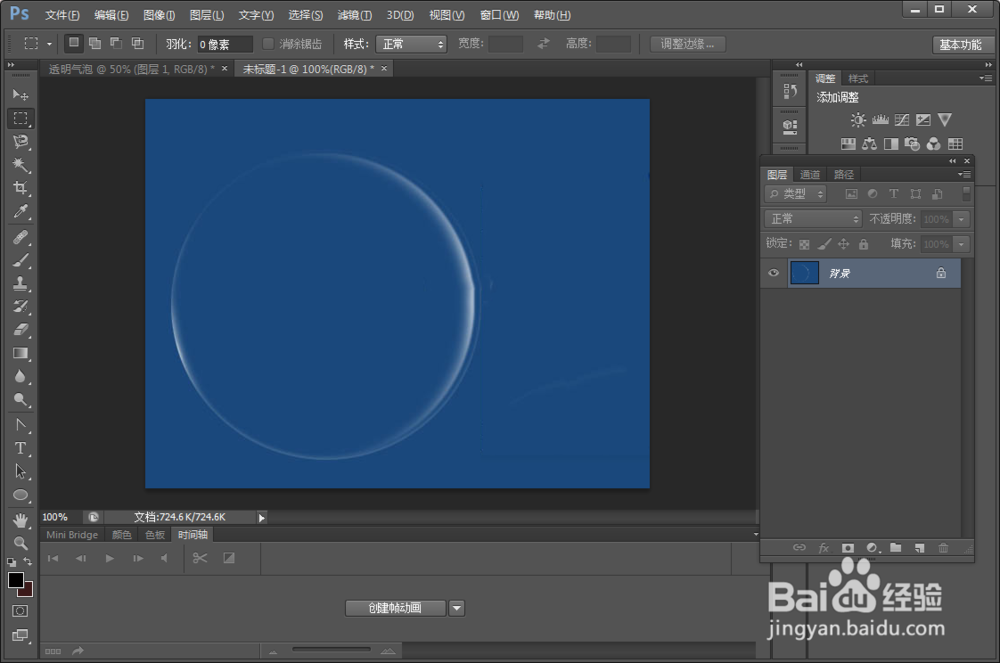Open the blend mode 正常 dropdown
This screenshot has width=1000, height=663.
point(813,219)
